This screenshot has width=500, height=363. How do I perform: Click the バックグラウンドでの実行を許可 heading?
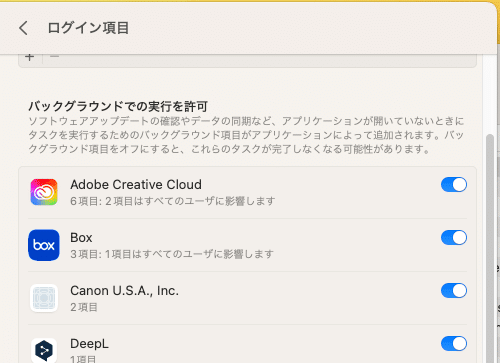click(118, 107)
